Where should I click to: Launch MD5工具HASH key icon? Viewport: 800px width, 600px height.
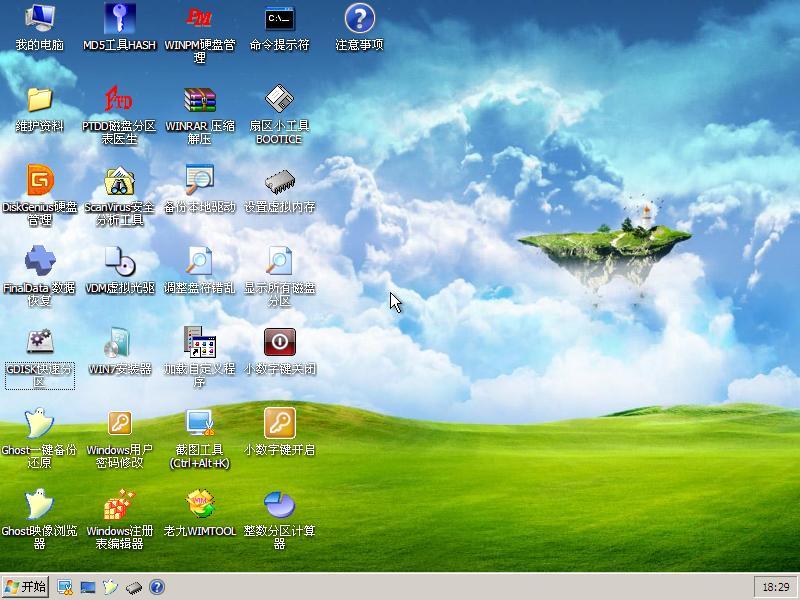tap(119, 19)
